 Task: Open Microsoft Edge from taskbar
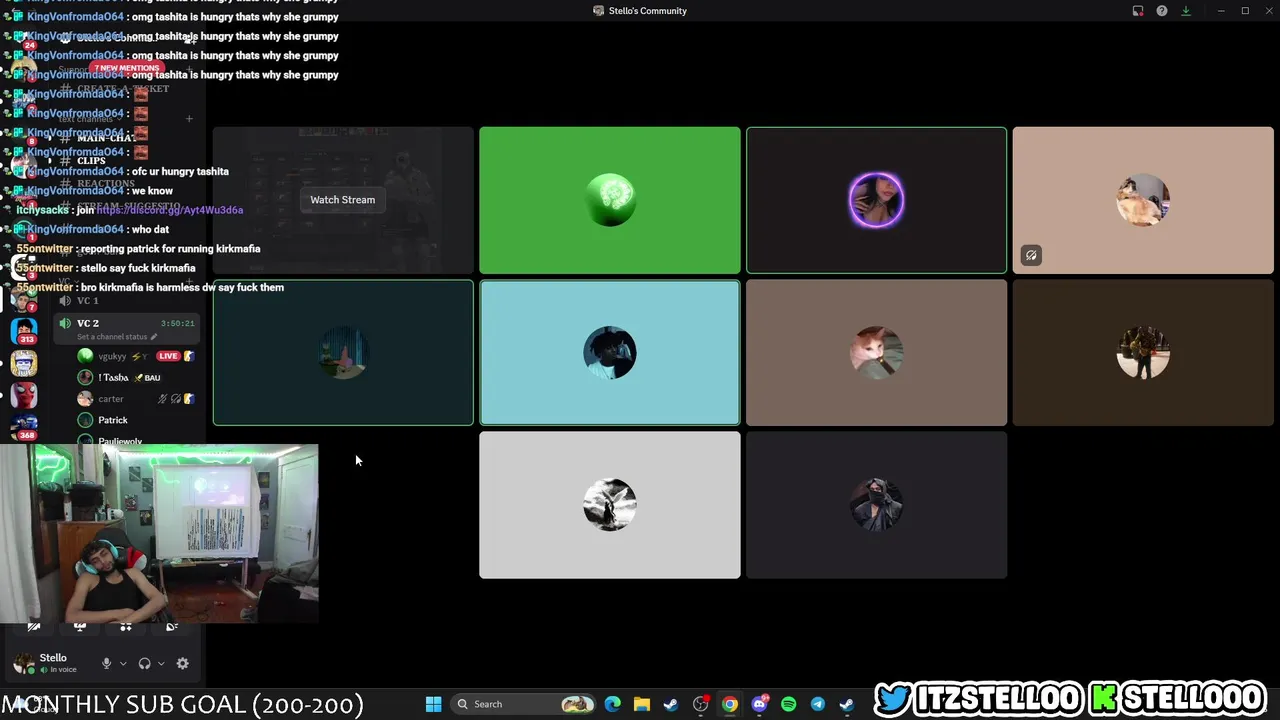(613, 704)
